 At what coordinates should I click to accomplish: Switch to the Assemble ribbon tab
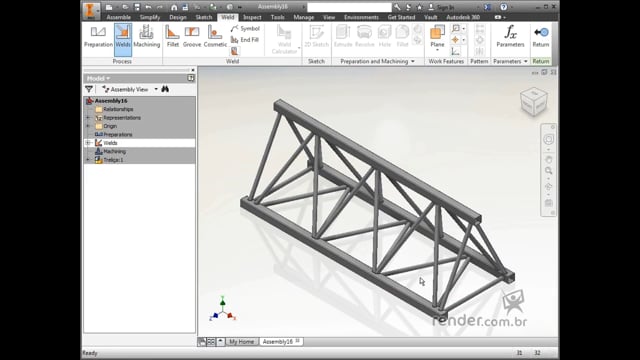click(118, 17)
